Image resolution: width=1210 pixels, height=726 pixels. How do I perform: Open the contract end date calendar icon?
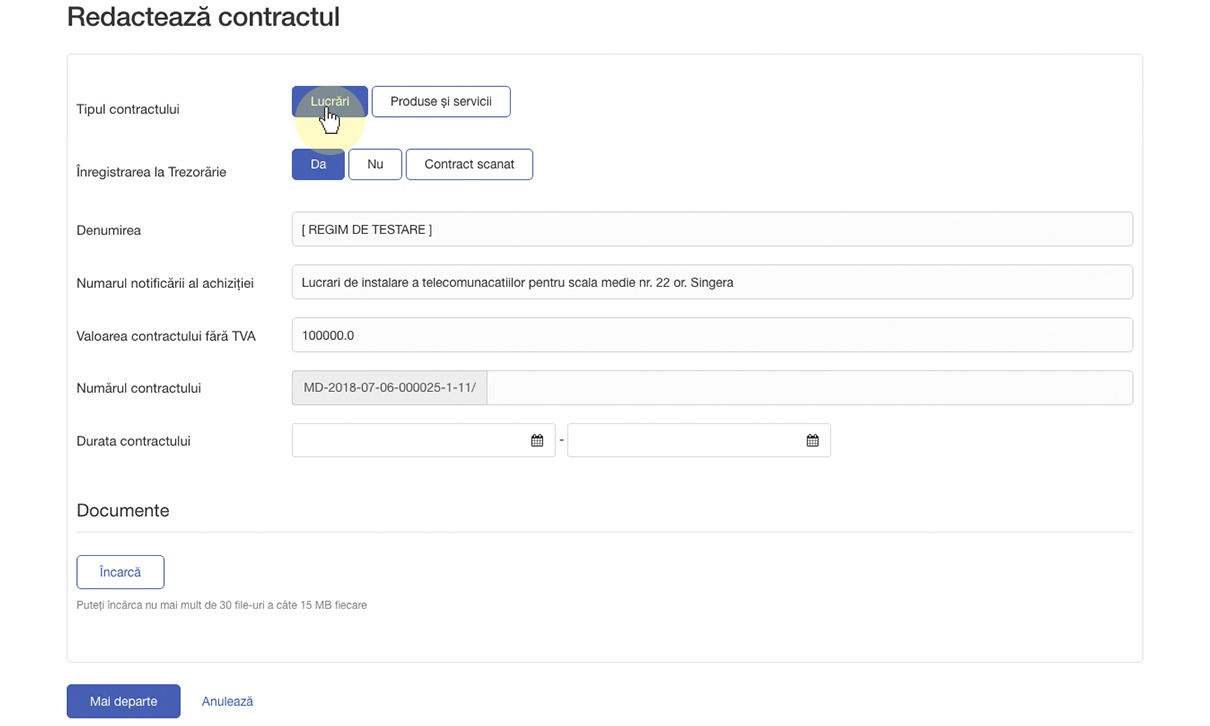pyautogui.click(x=813, y=441)
